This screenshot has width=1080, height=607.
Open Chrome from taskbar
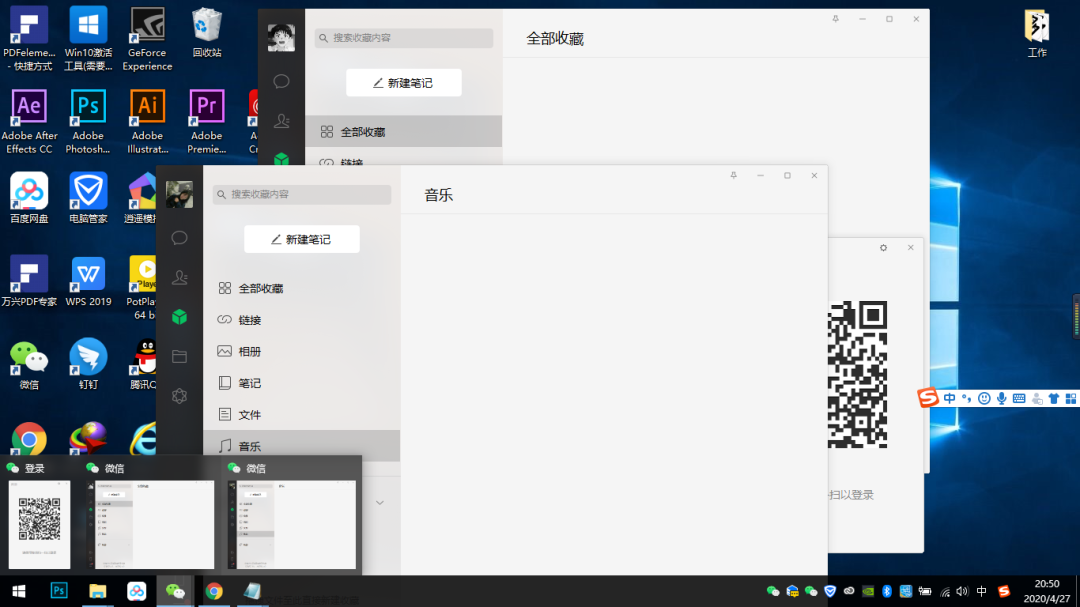tap(214, 591)
